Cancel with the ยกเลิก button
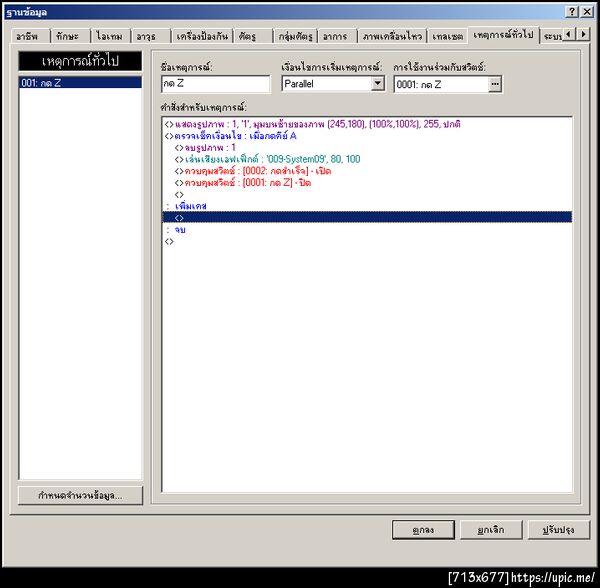 [x=491, y=530]
